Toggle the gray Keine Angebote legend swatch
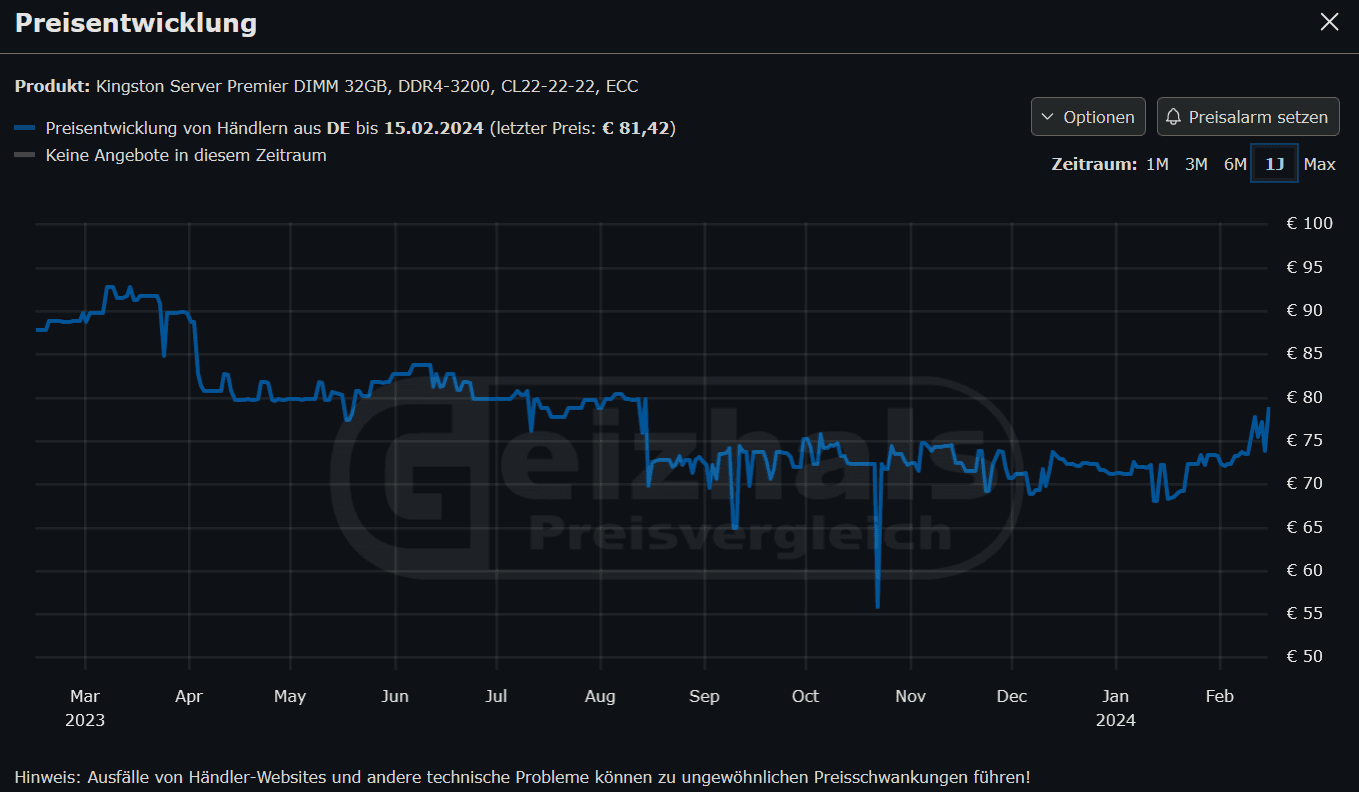 (x=25, y=156)
